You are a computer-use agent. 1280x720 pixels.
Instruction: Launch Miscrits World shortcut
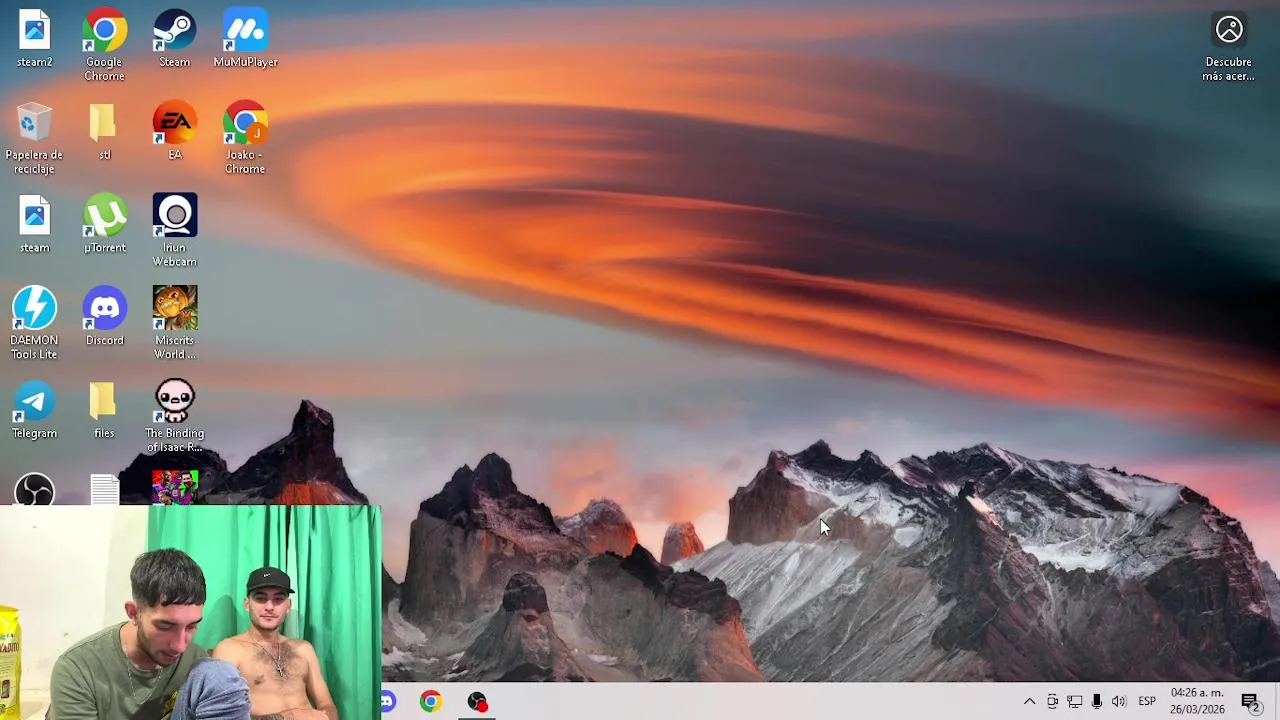174,324
